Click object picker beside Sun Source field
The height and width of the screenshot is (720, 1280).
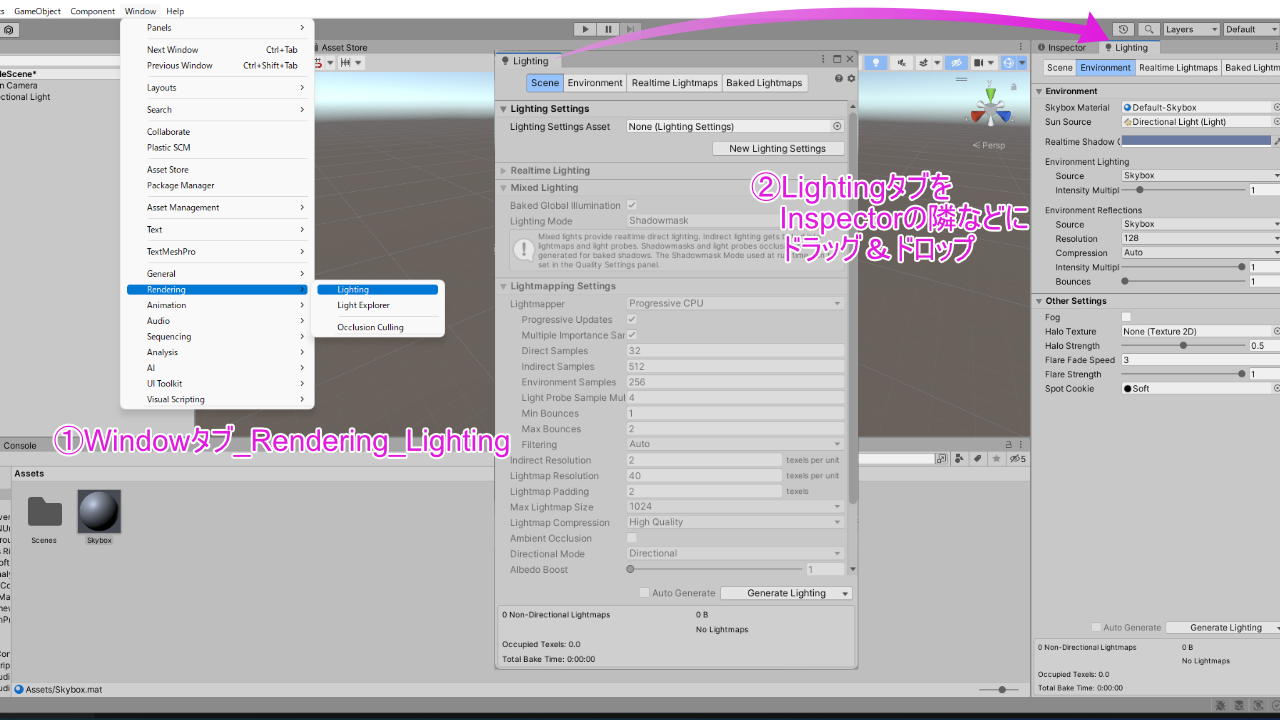[1276, 122]
